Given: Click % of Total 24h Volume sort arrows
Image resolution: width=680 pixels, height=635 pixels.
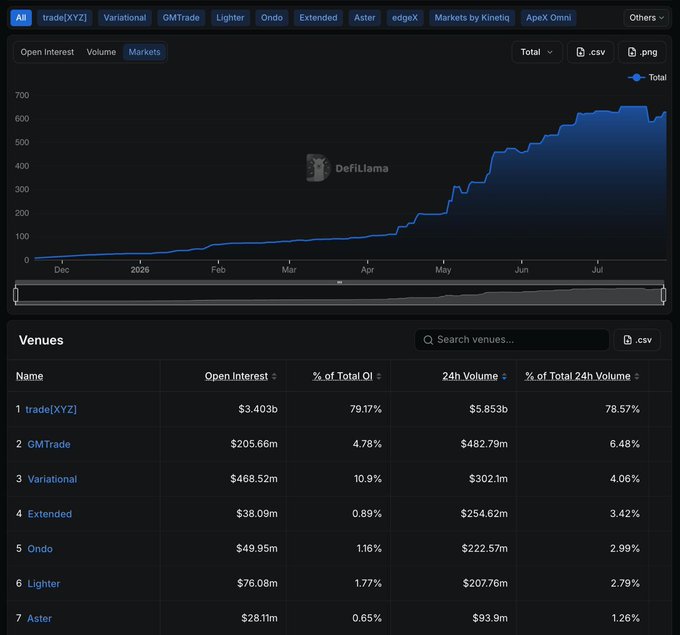Looking at the screenshot, I should (637, 376).
